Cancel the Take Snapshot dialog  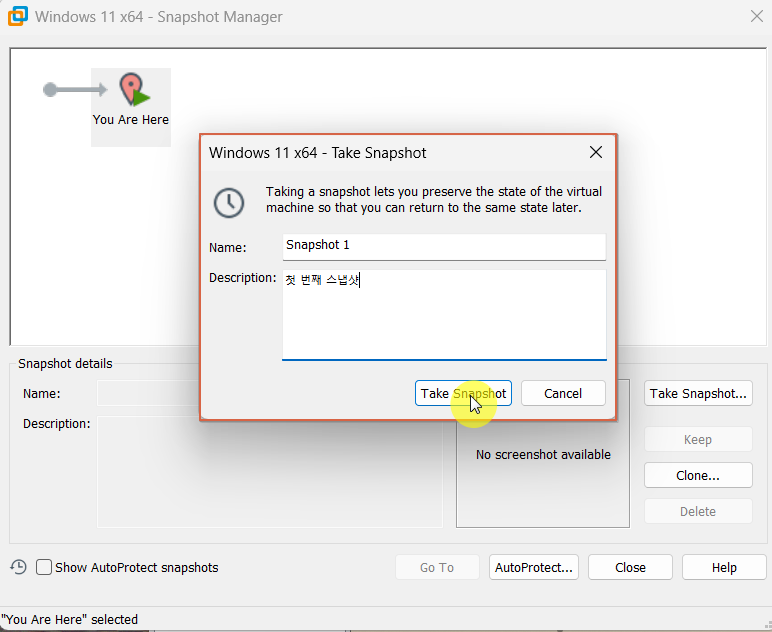pos(563,393)
